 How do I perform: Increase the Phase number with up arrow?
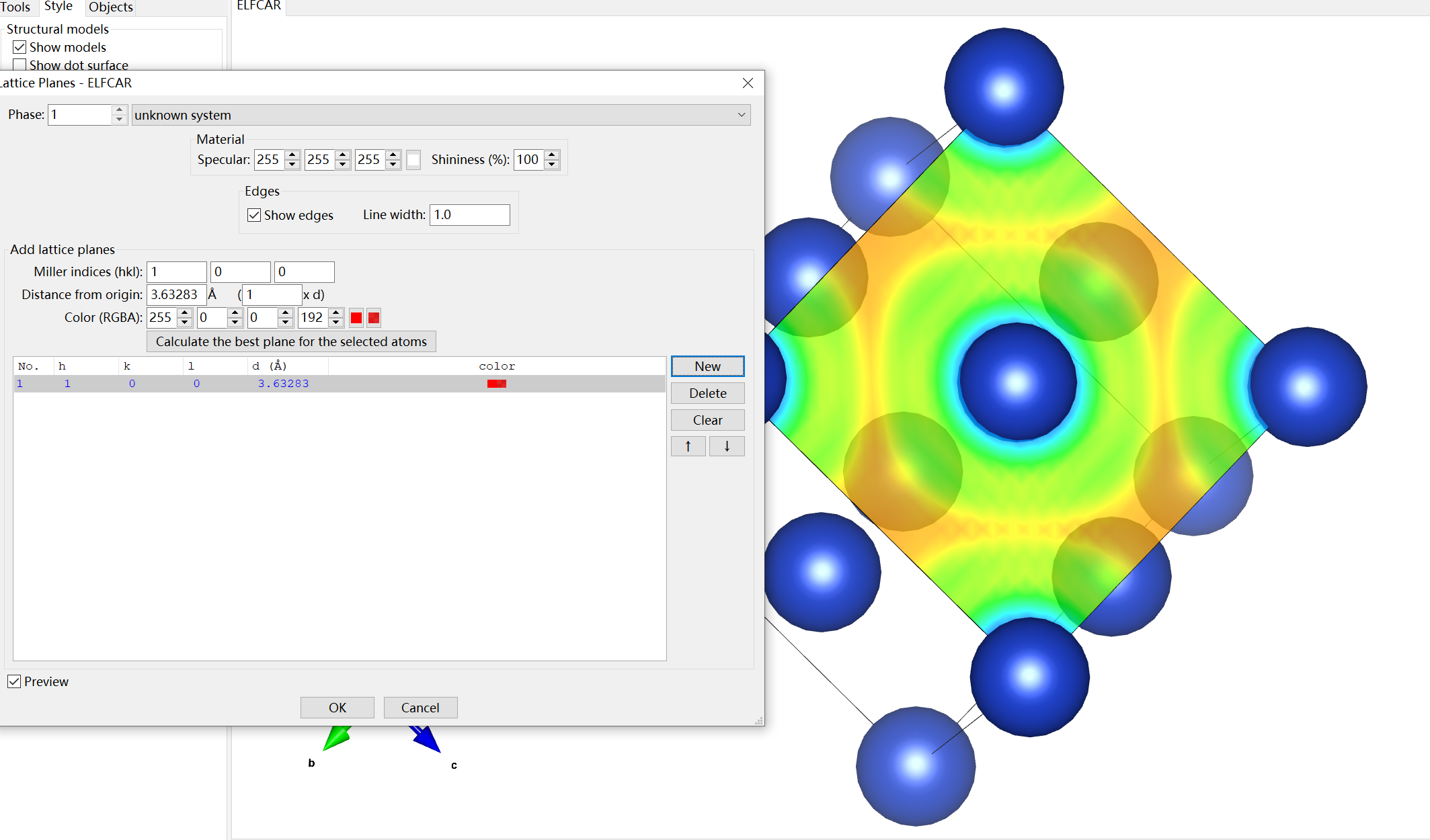click(119, 110)
